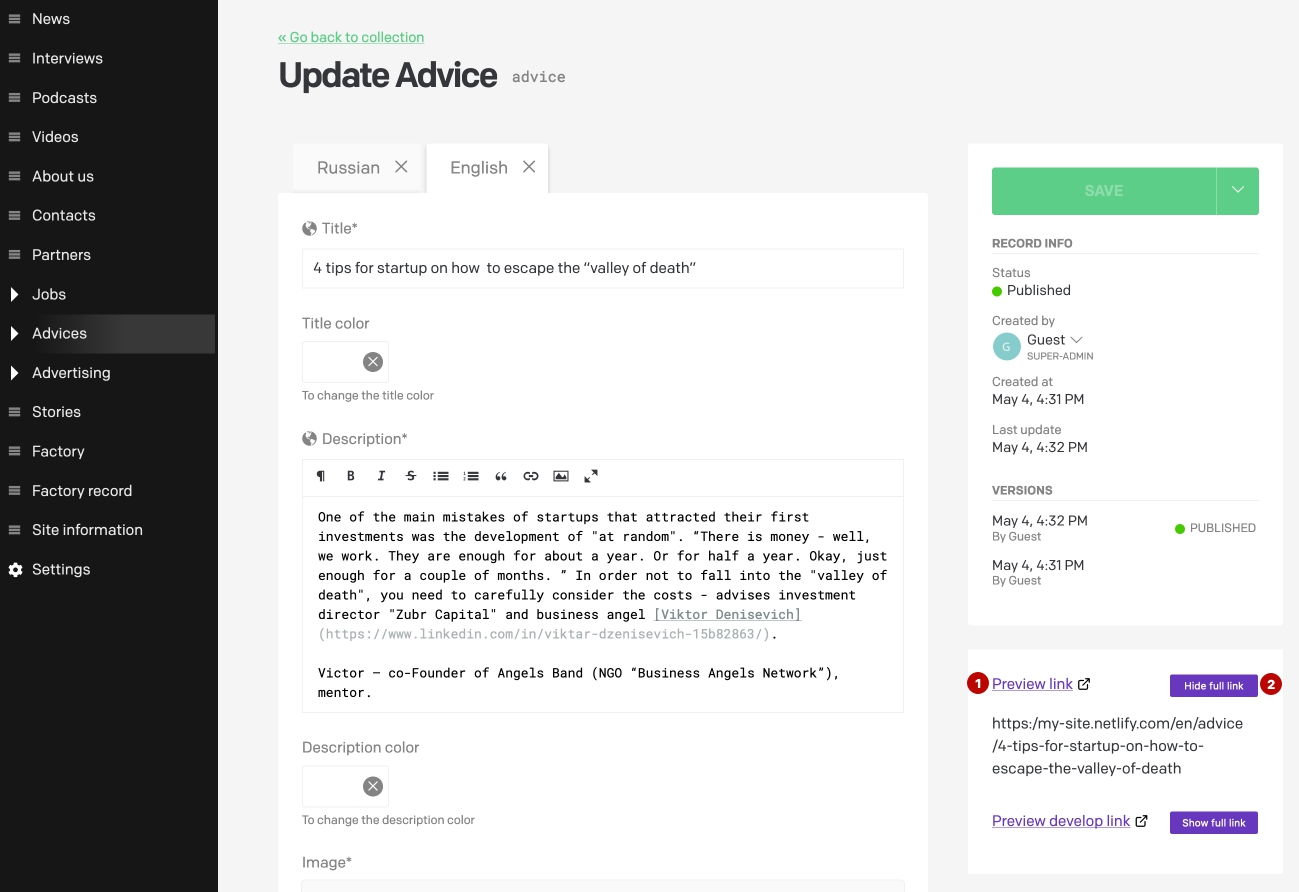This screenshot has height=892, width=1299.
Task: Apply italic formatting in Description toolbar
Action: (x=381, y=476)
